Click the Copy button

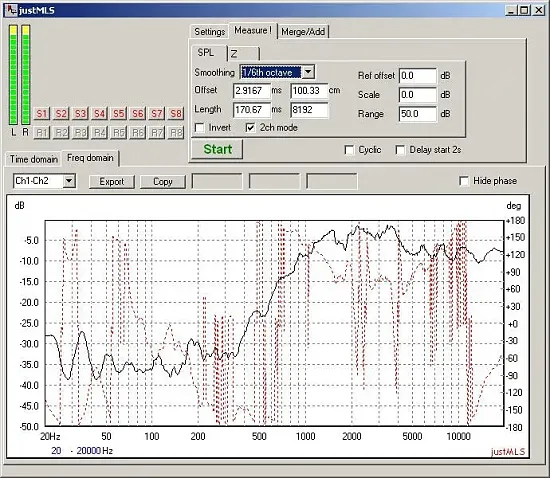tap(162, 182)
